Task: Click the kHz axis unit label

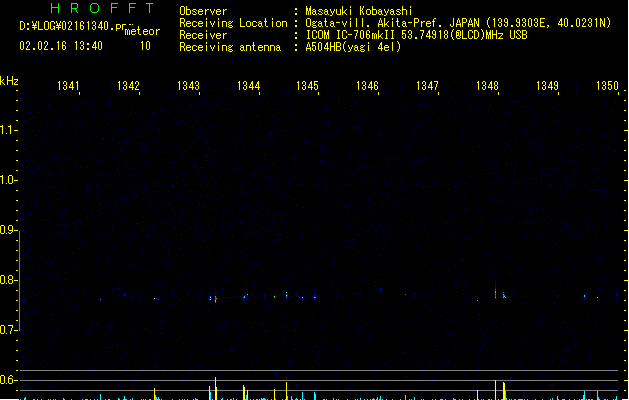Action: 9,81
